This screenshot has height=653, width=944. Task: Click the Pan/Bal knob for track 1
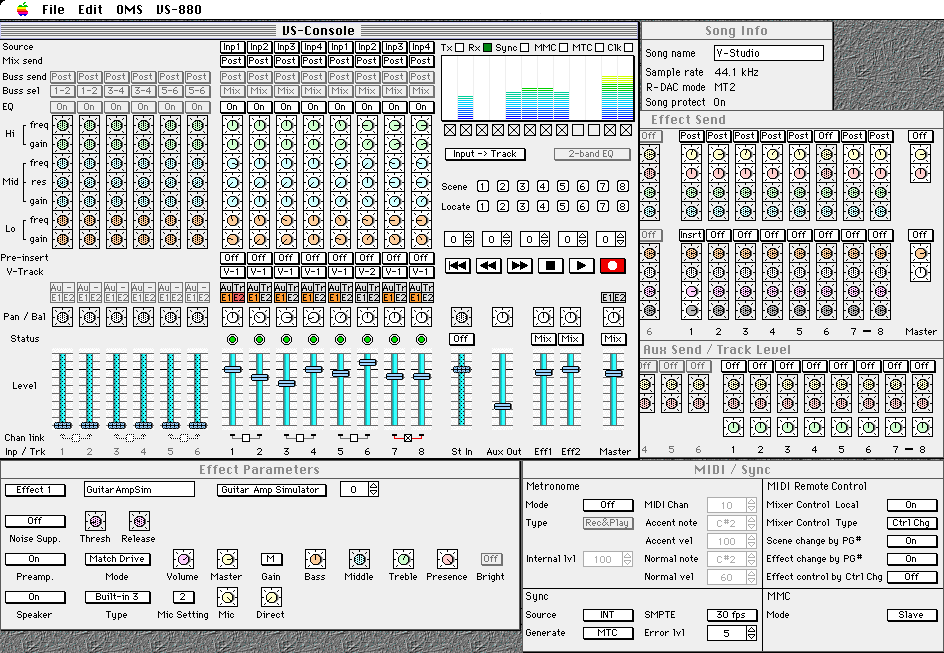pyautogui.click(x=232, y=317)
